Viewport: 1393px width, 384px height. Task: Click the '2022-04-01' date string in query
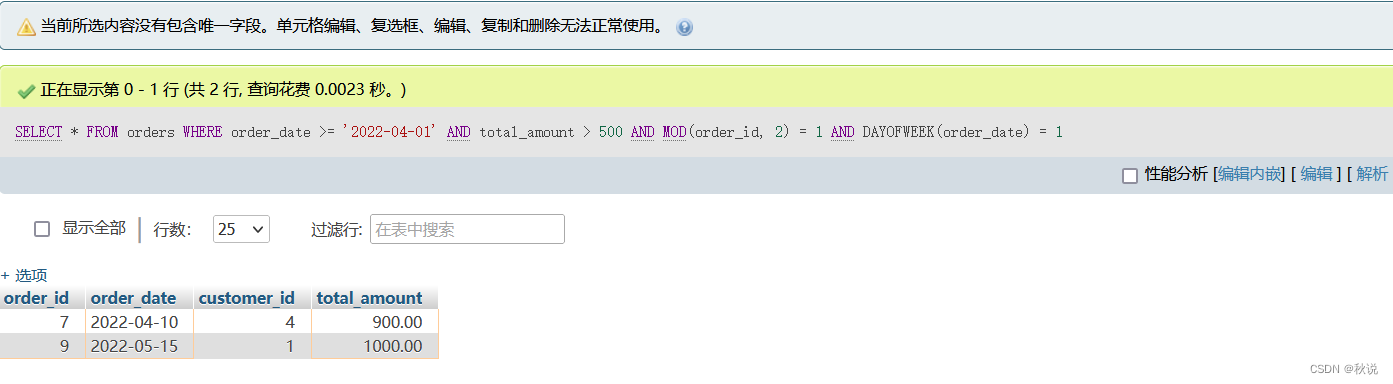pos(390,132)
